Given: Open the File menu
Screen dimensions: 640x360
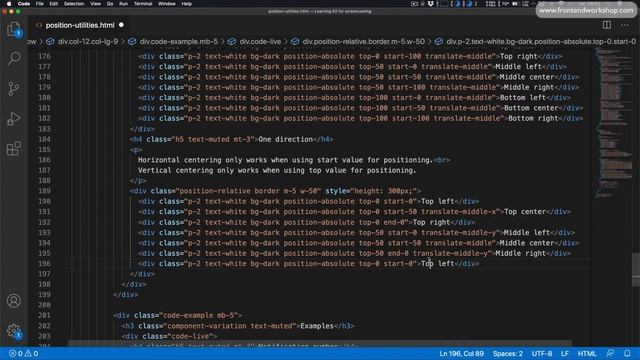Looking at the screenshot, I should (40, 4).
